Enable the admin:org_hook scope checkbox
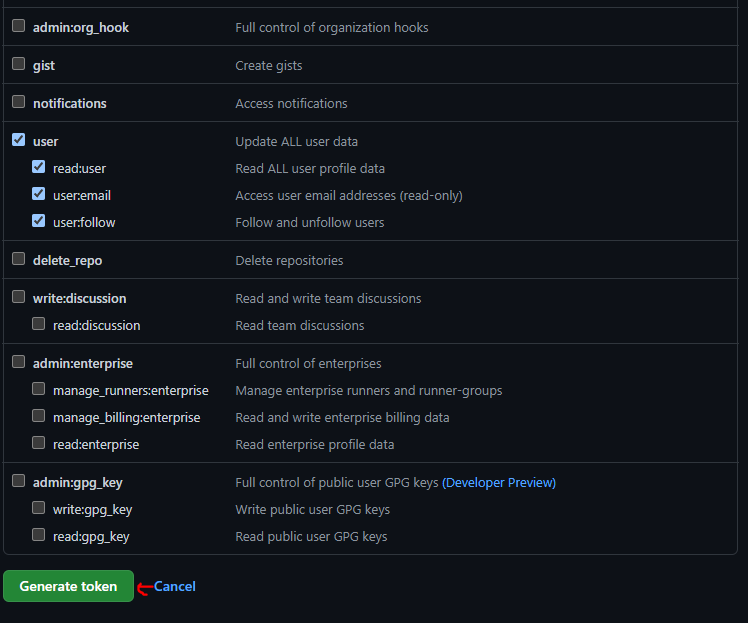The width and height of the screenshot is (748, 623). pyautogui.click(x=19, y=26)
